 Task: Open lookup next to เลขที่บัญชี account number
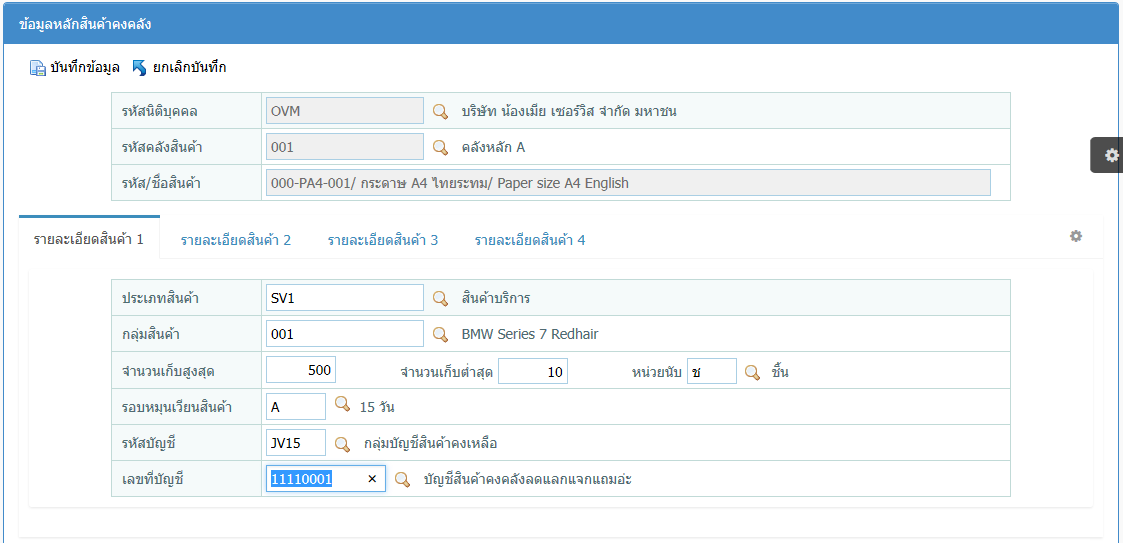tap(402, 480)
